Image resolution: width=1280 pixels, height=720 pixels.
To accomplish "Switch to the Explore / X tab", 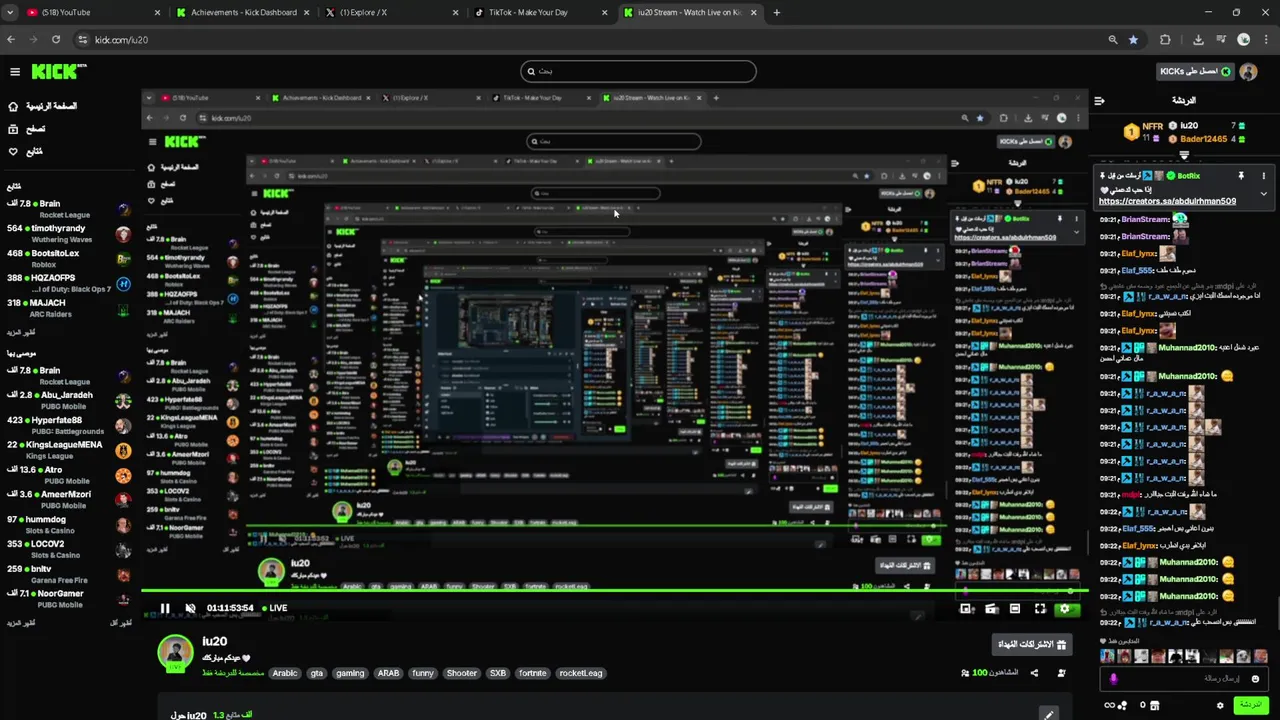I will pos(393,12).
